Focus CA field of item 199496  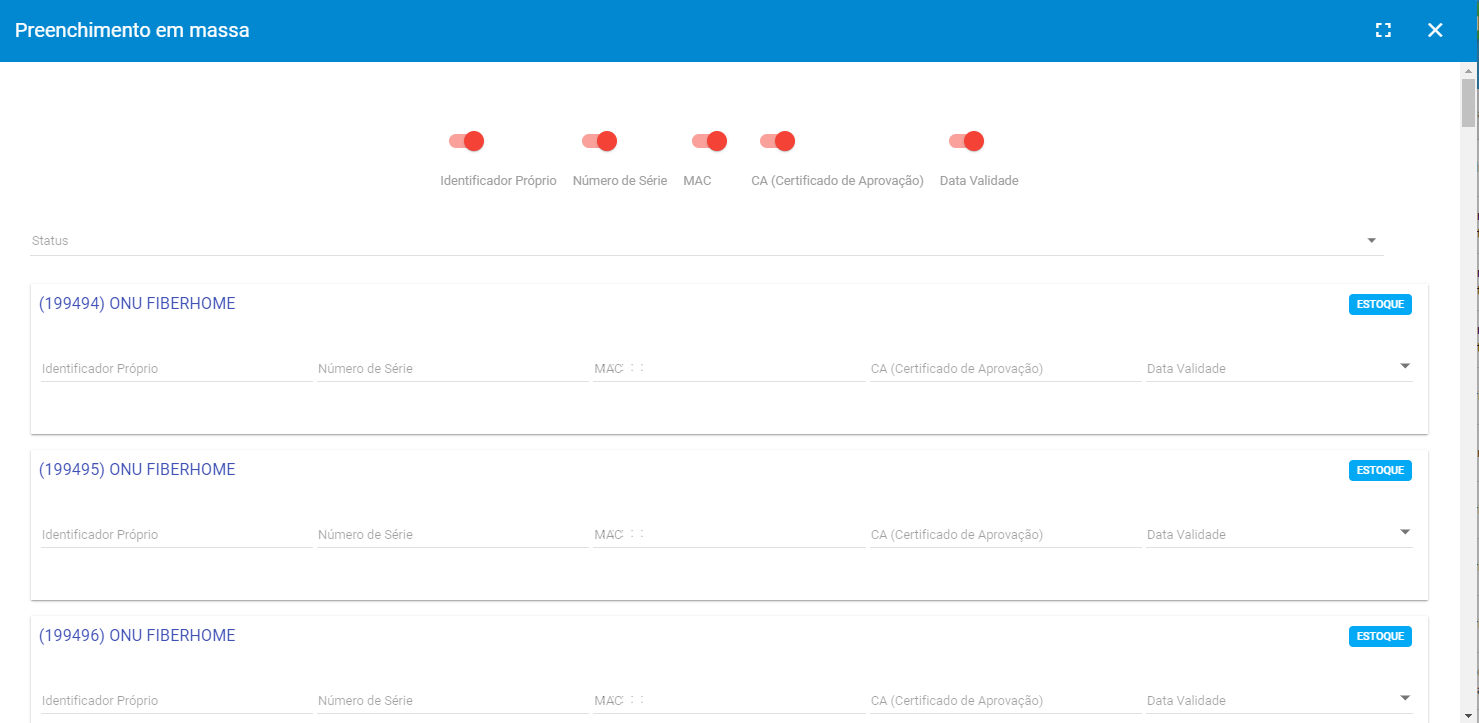pos(1005,700)
